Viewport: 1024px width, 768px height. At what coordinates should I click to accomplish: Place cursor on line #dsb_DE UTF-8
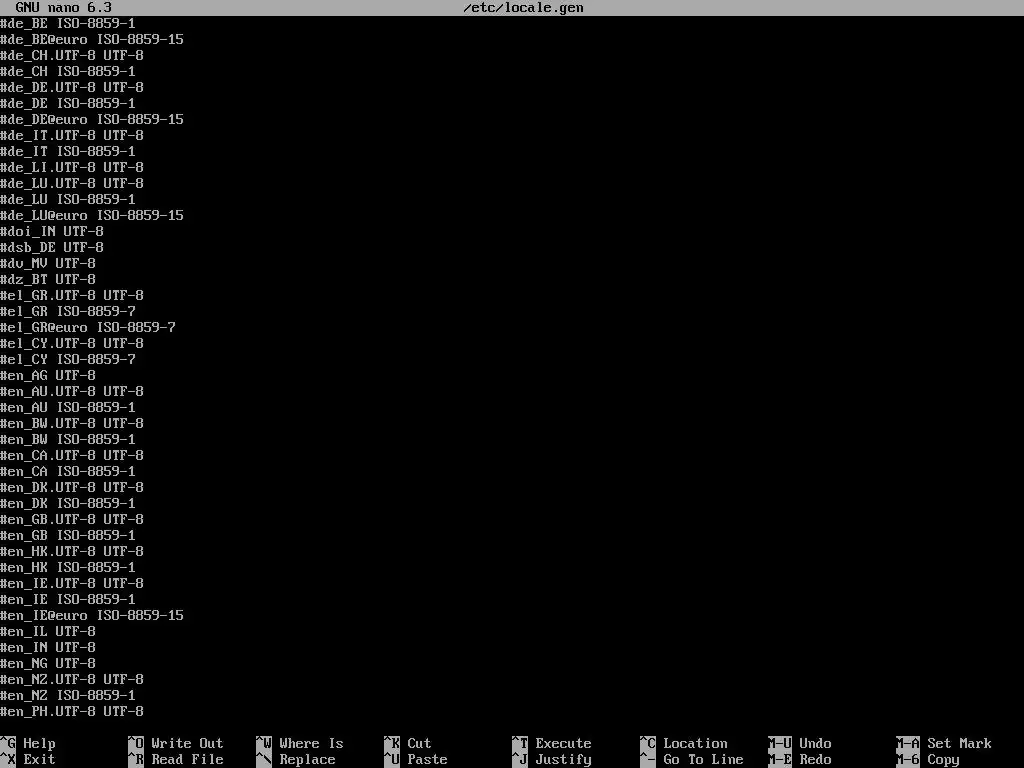pyautogui.click(x=52, y=247)
